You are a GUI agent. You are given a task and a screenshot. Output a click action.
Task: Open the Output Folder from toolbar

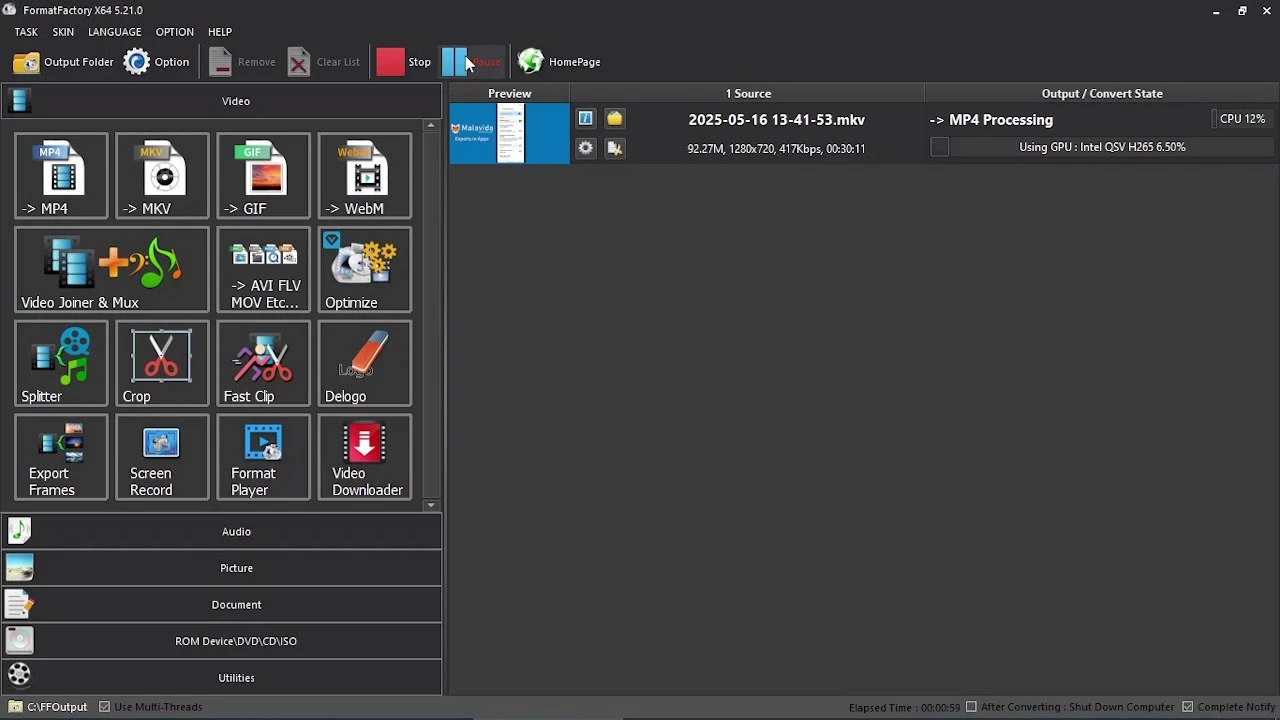64,62
